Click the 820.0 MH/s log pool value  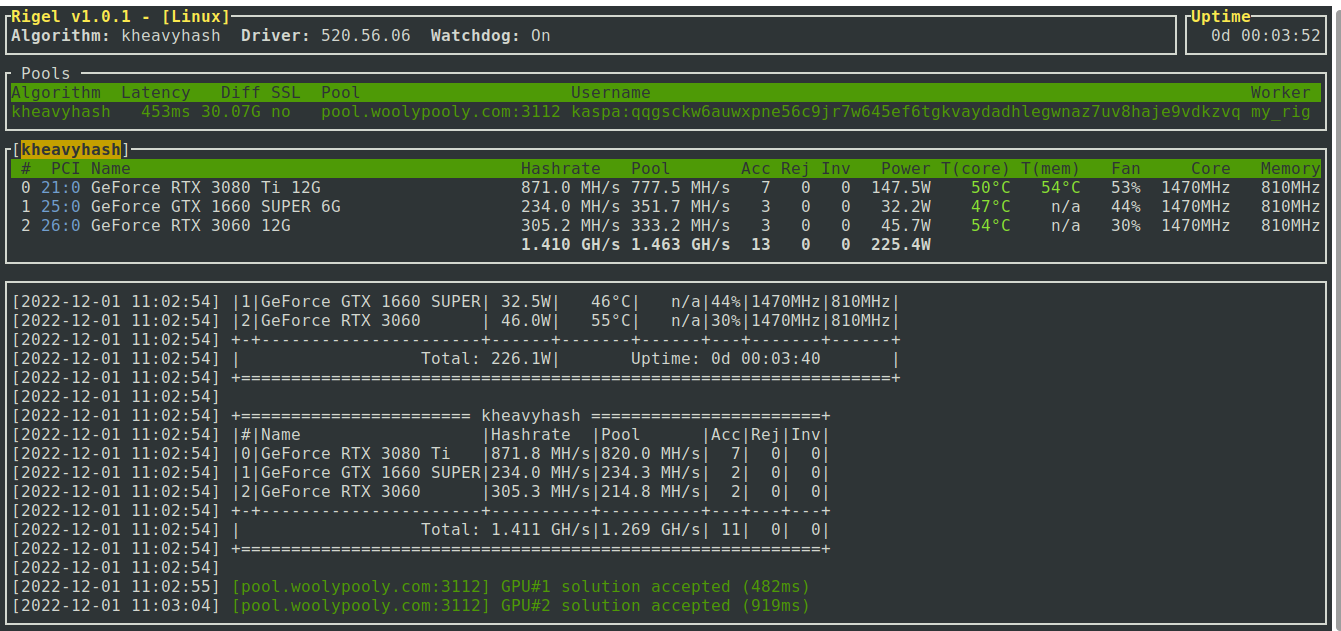pyautogui.click(x=651, y=453)
